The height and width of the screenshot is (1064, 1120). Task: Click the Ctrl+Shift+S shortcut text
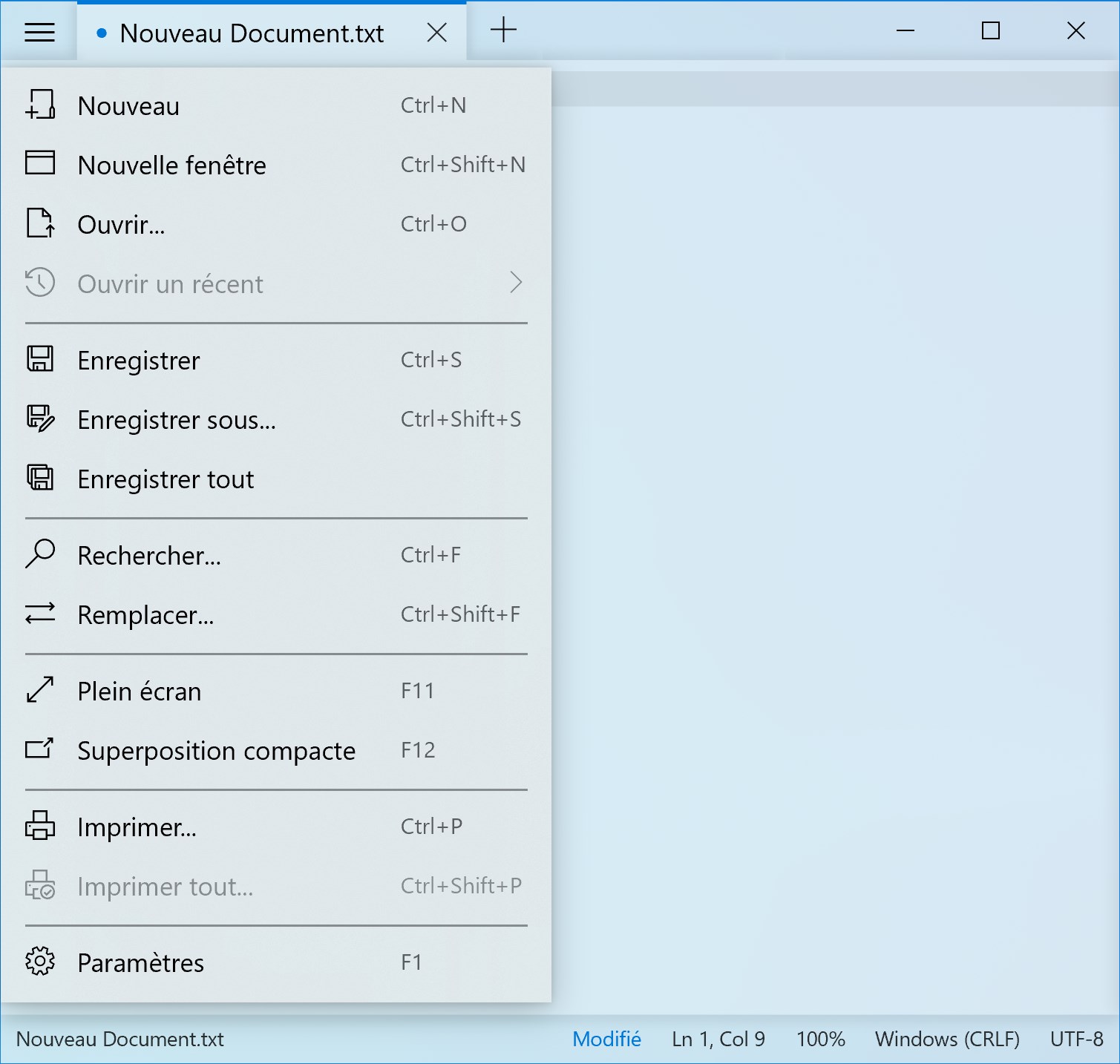coord(461,419)
